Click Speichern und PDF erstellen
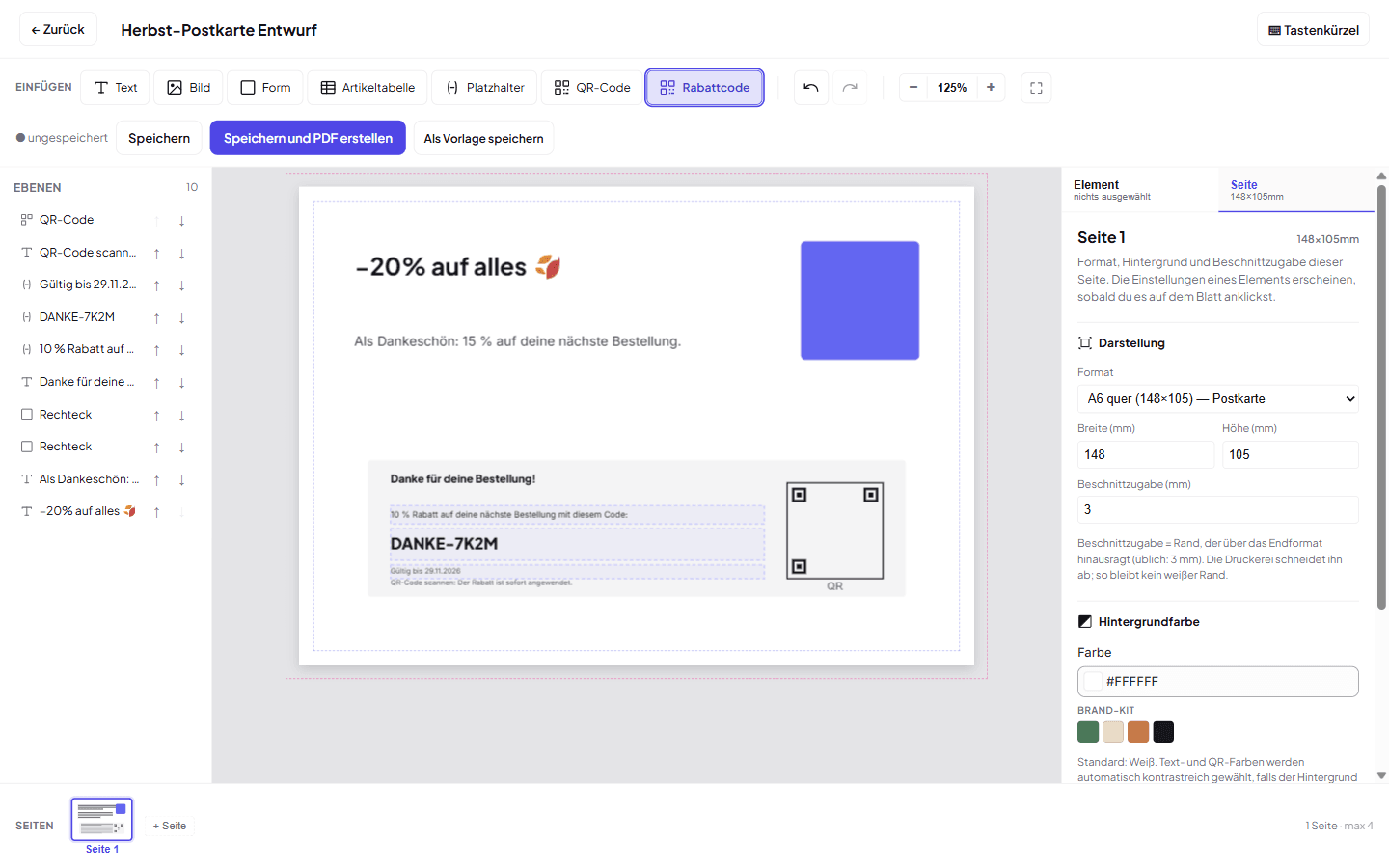Screen dimensions: 1389x868 (x=308, y=139)
